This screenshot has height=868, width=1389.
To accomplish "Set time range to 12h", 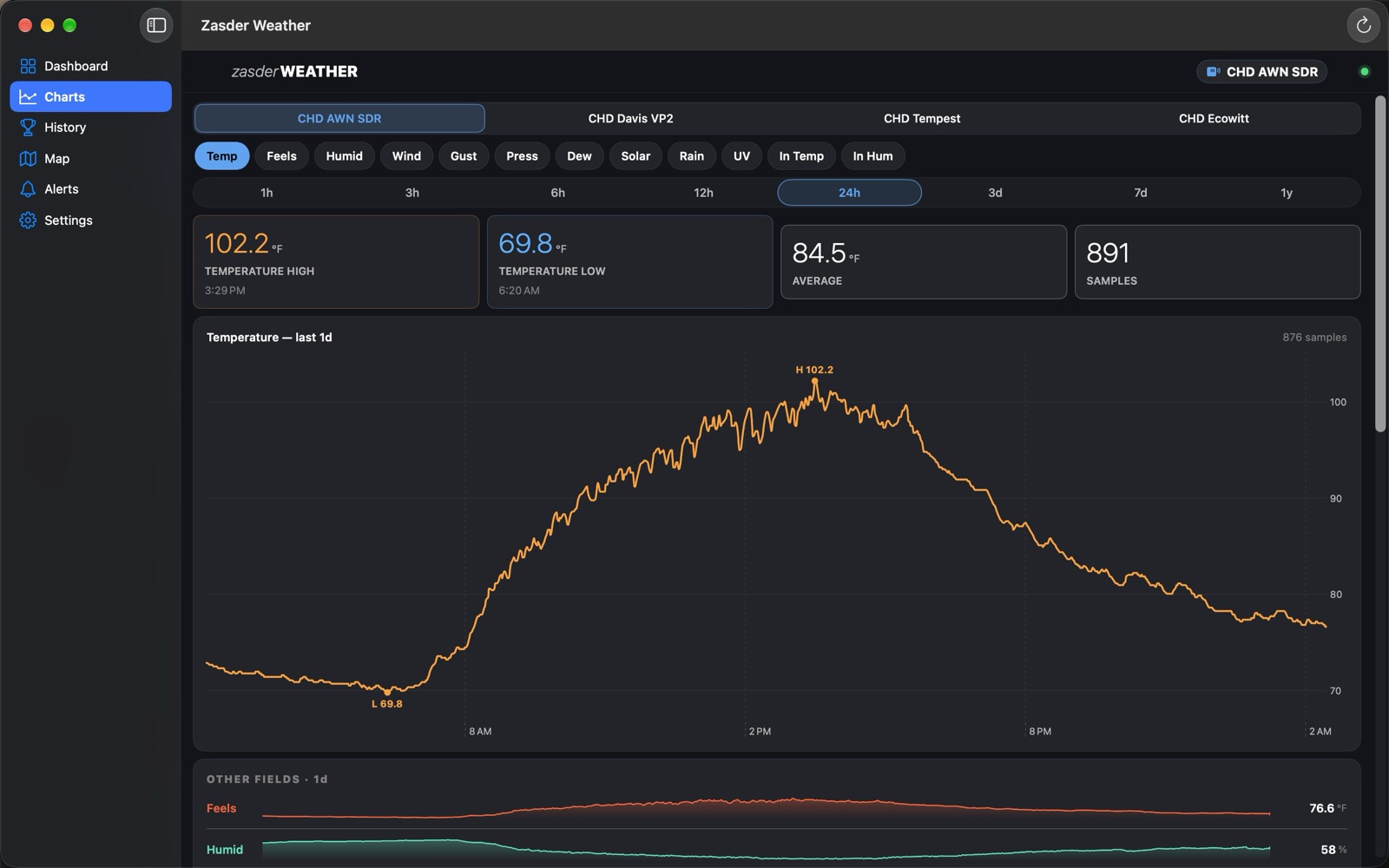I will [x=704, y=193].
